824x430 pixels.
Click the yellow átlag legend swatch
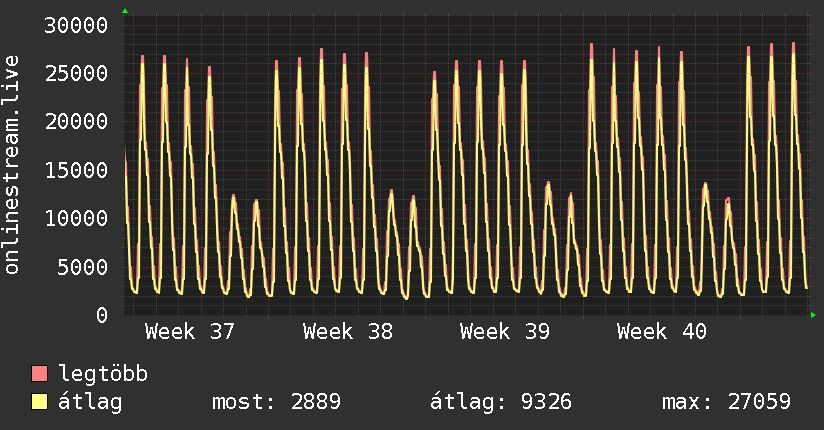[x=39, y=402]
